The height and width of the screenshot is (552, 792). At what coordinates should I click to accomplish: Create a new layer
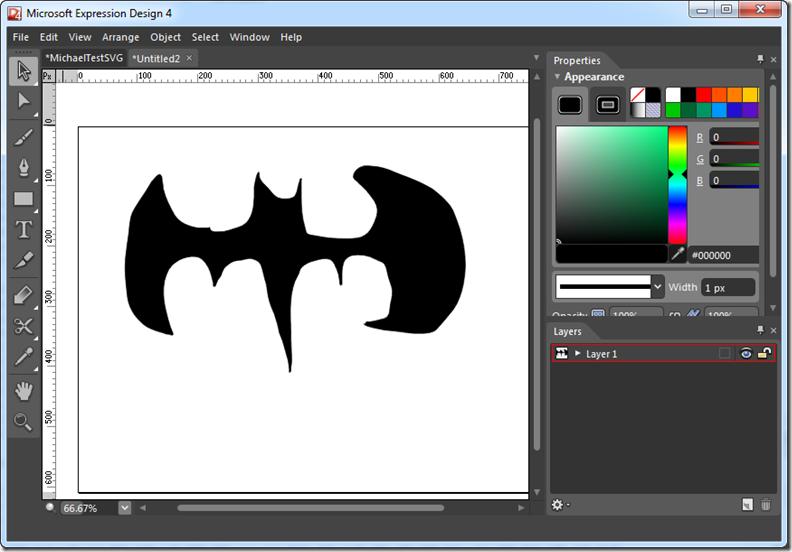(x=747, y=505)
